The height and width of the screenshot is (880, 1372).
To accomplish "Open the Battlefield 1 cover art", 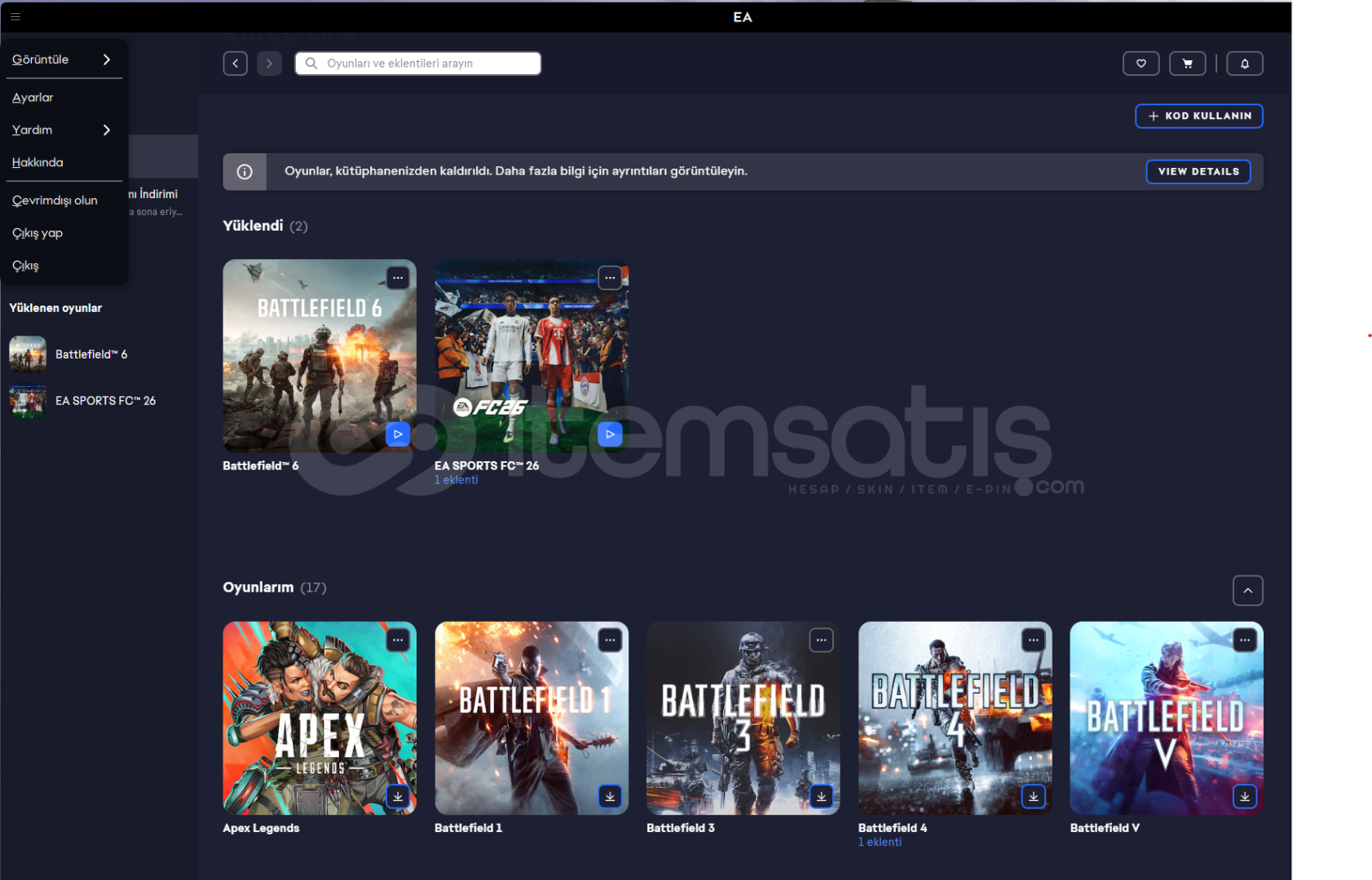I will coord(532,719).
